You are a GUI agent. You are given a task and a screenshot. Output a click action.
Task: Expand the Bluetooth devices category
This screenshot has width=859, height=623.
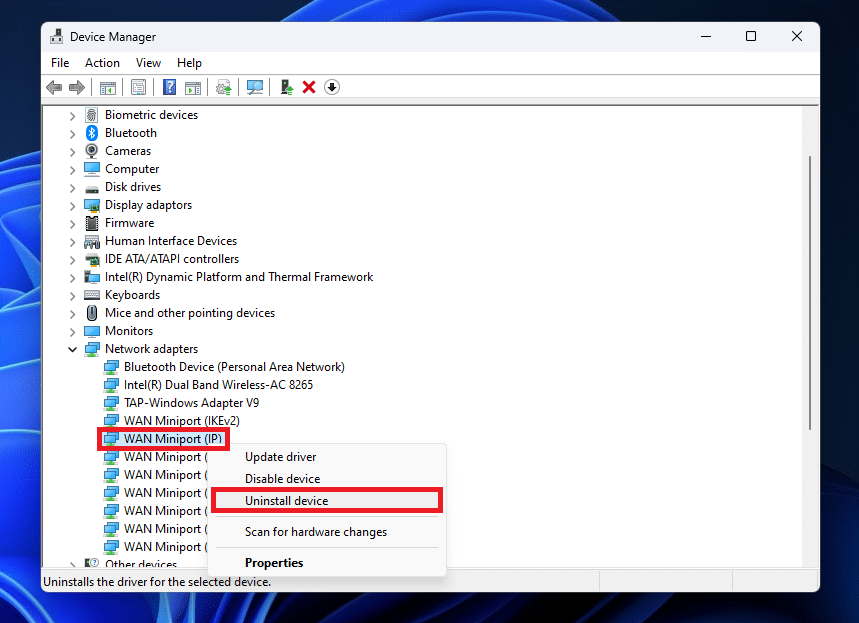pyautogui.click(x=71, y=132)
